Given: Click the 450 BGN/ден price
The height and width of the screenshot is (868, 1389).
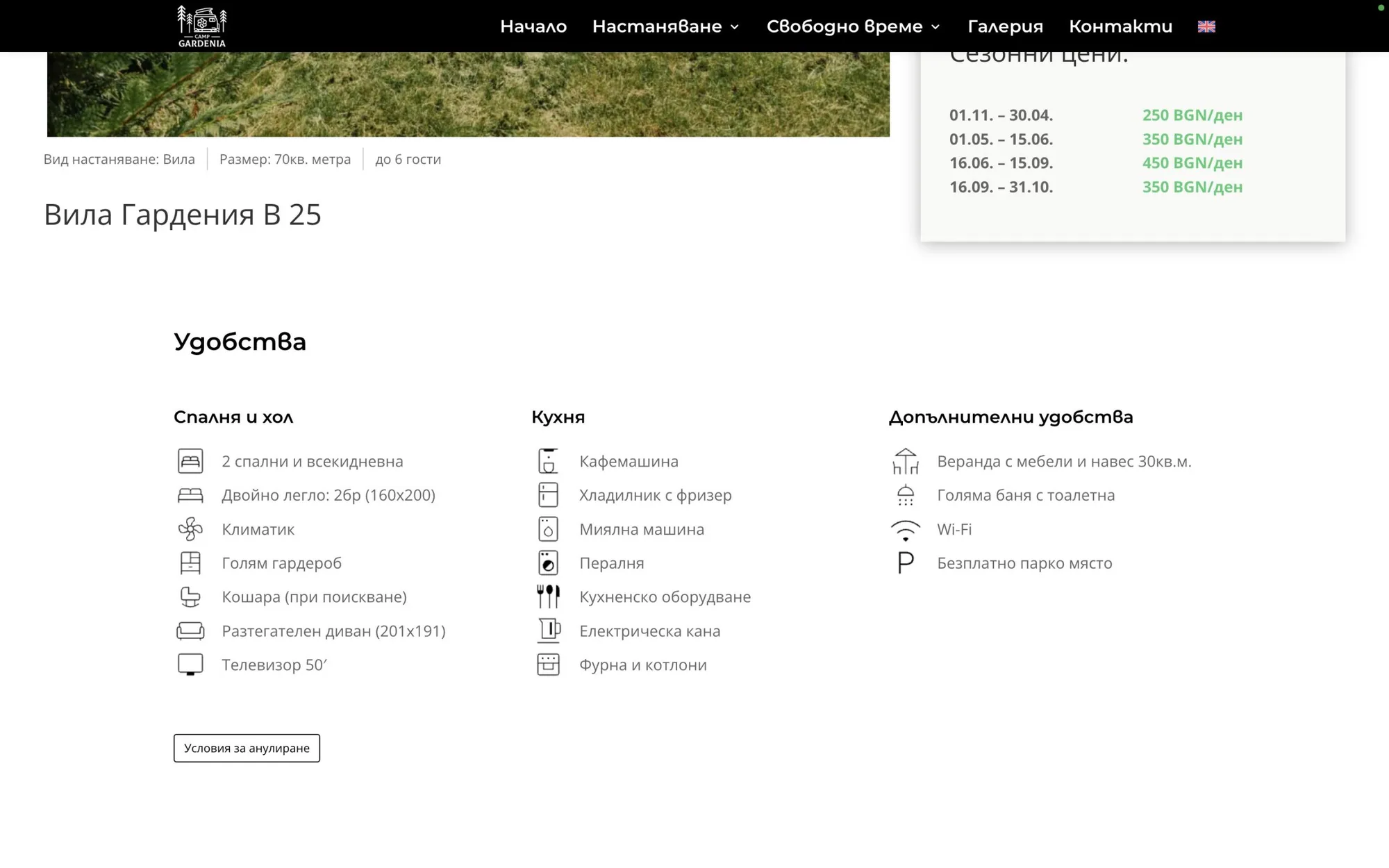Looking at the screenshot, I should pyautogui.click(x=1192, y=162).
